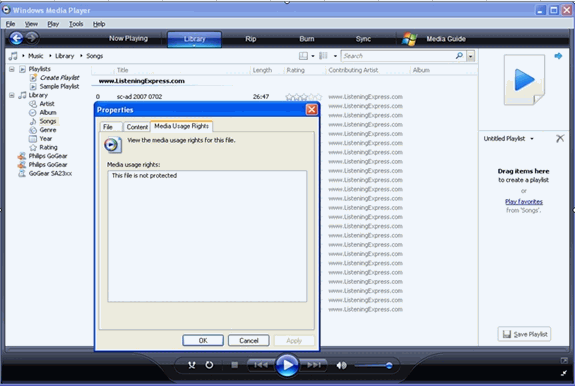Expand the Library breadcrumb arrow
The image size is (575, 386).
coord(50,56)
